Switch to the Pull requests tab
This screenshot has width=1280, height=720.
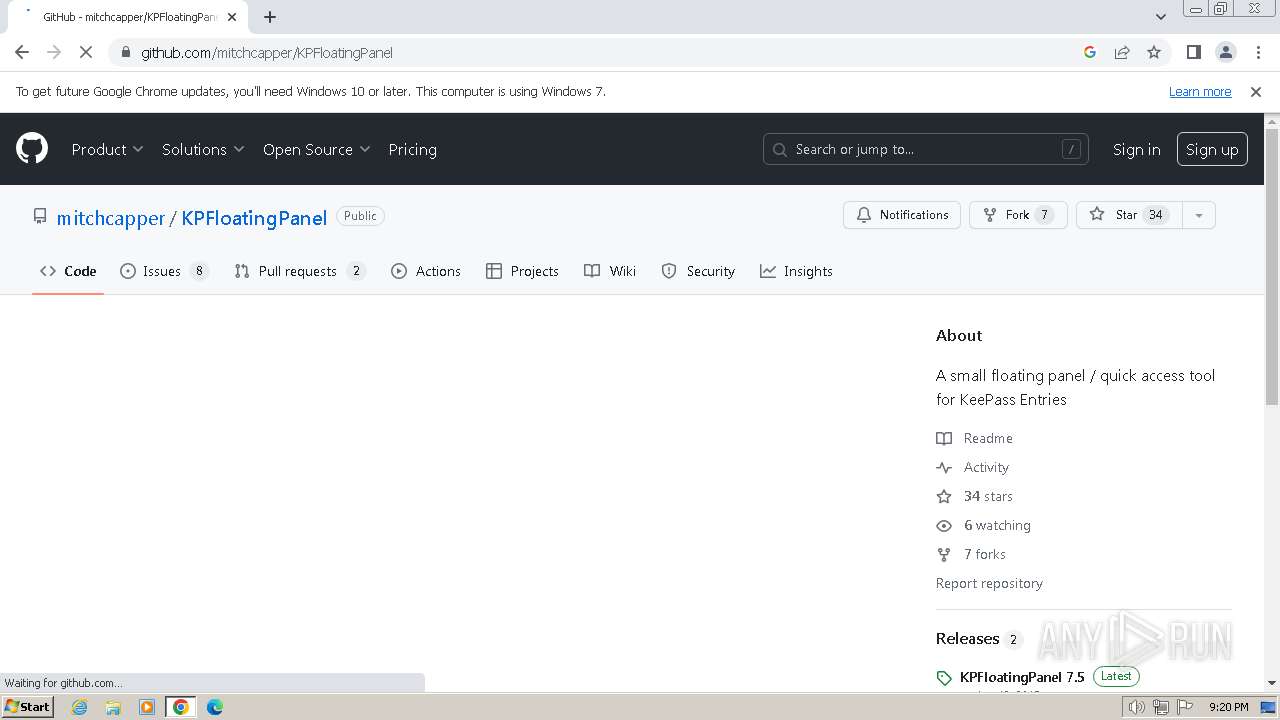300,271
